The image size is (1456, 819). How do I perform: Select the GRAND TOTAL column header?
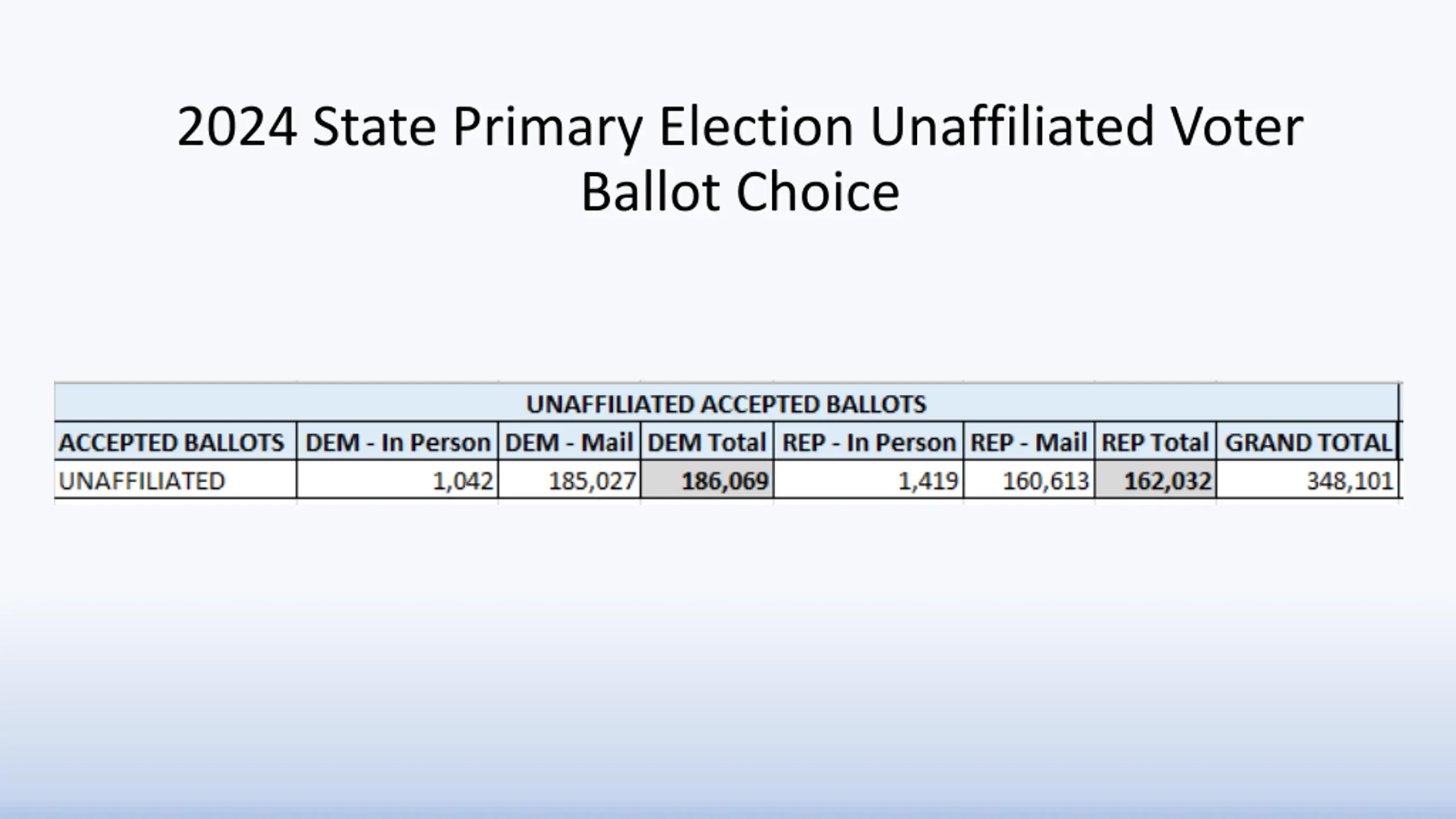1308,442
